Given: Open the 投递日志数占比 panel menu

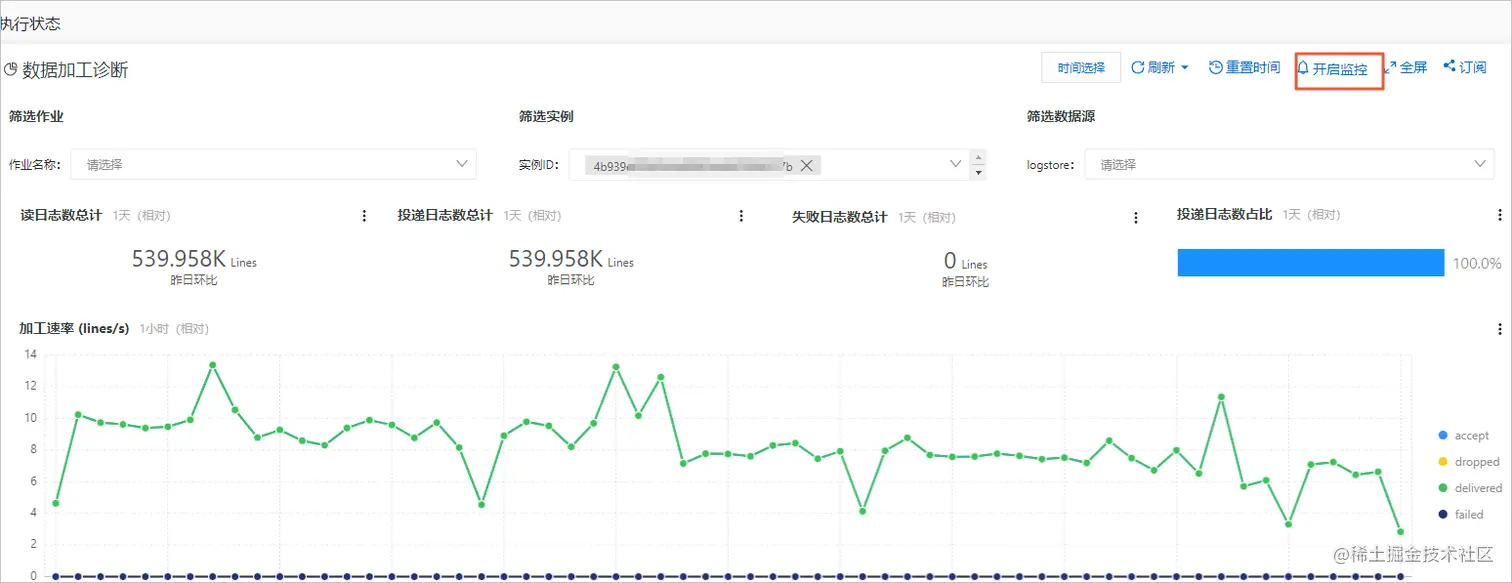Looking at the screenshot, I should point(1499,215).
